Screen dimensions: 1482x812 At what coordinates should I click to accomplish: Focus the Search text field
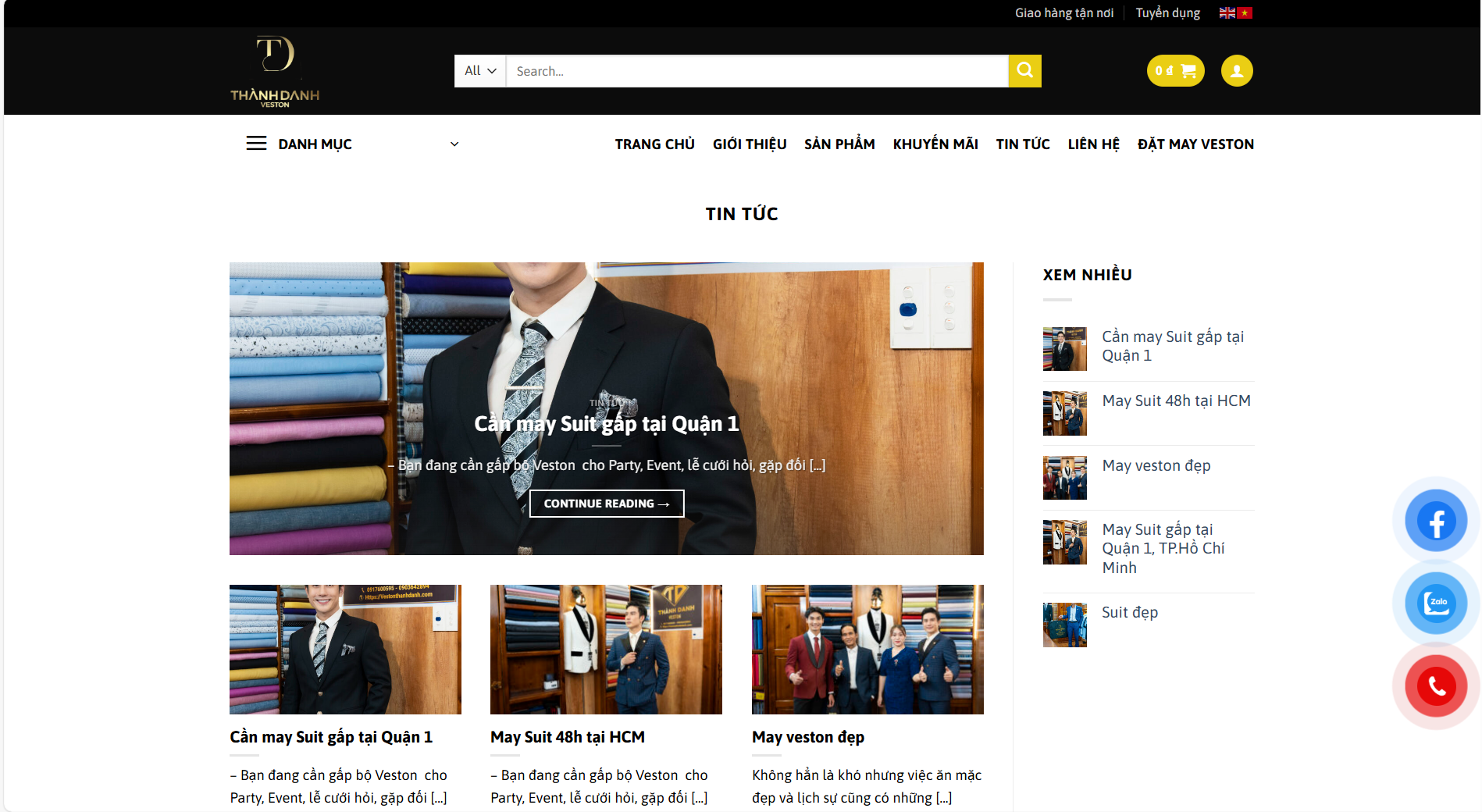point(757,71)
